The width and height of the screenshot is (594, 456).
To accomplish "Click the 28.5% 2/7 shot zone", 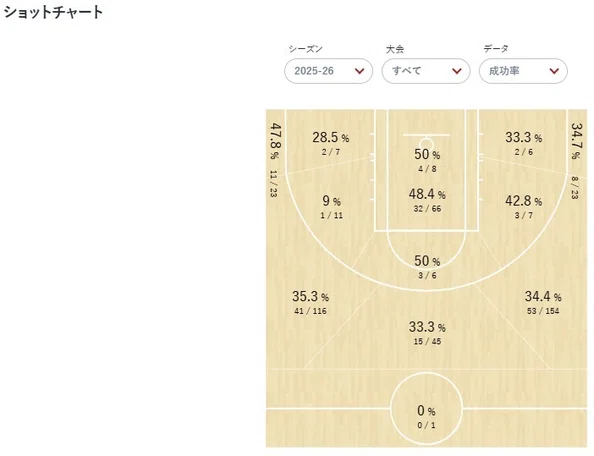I will (x=331, y=143).
